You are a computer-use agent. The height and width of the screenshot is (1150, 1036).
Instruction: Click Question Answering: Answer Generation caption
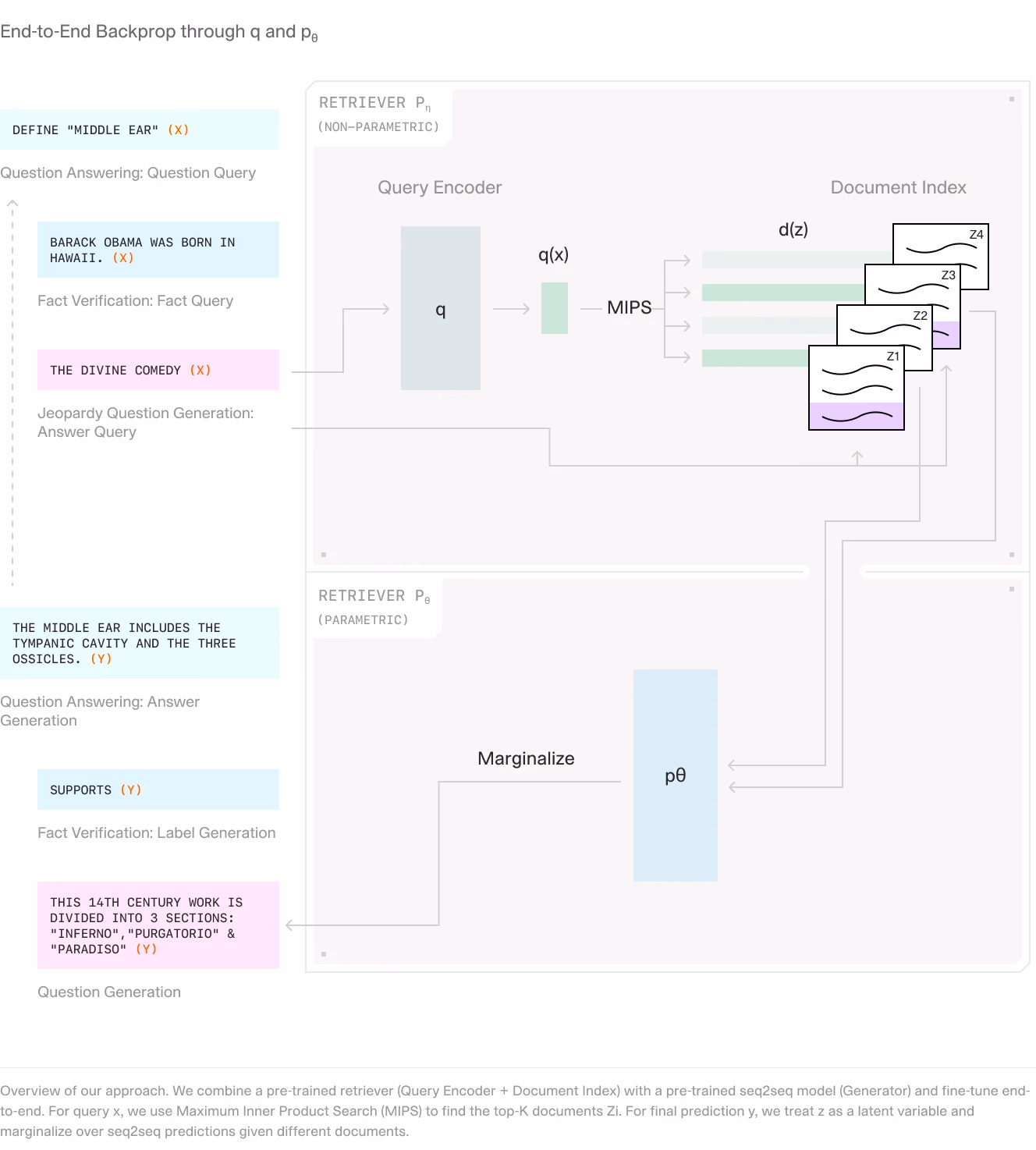pos(100,711)
